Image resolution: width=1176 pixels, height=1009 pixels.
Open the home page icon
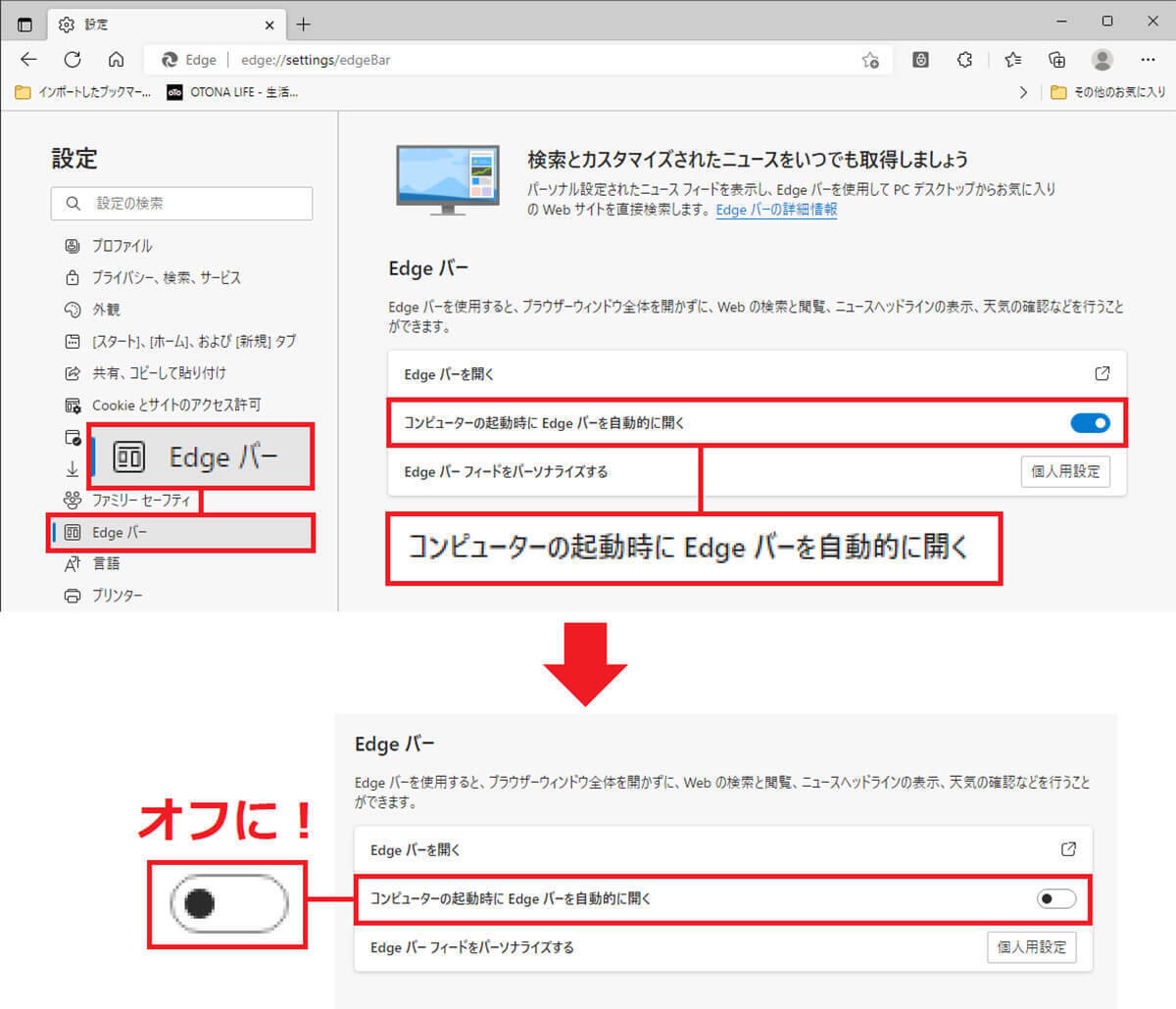[x=116, y=60]
